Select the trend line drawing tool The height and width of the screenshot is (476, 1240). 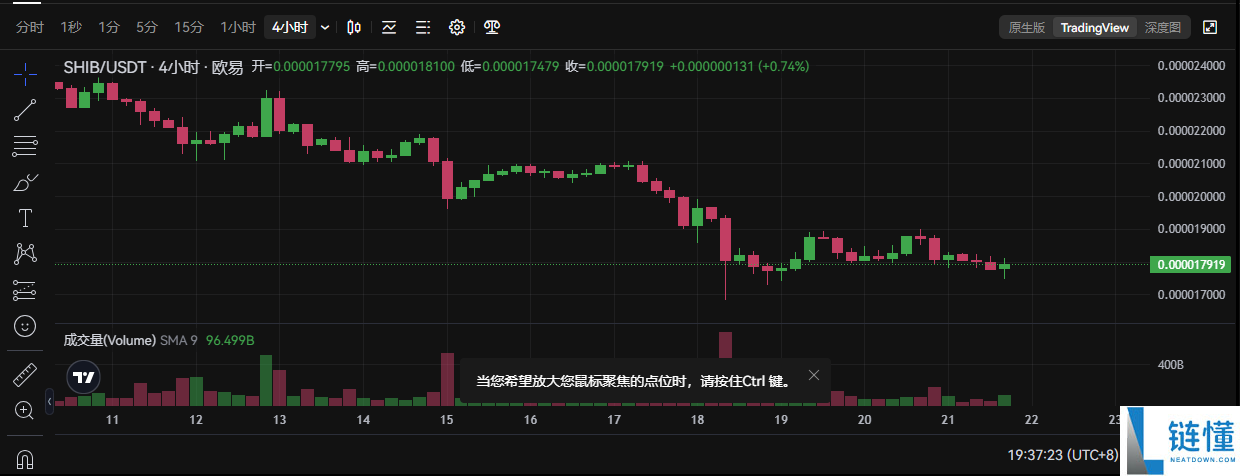coord(25,110)
